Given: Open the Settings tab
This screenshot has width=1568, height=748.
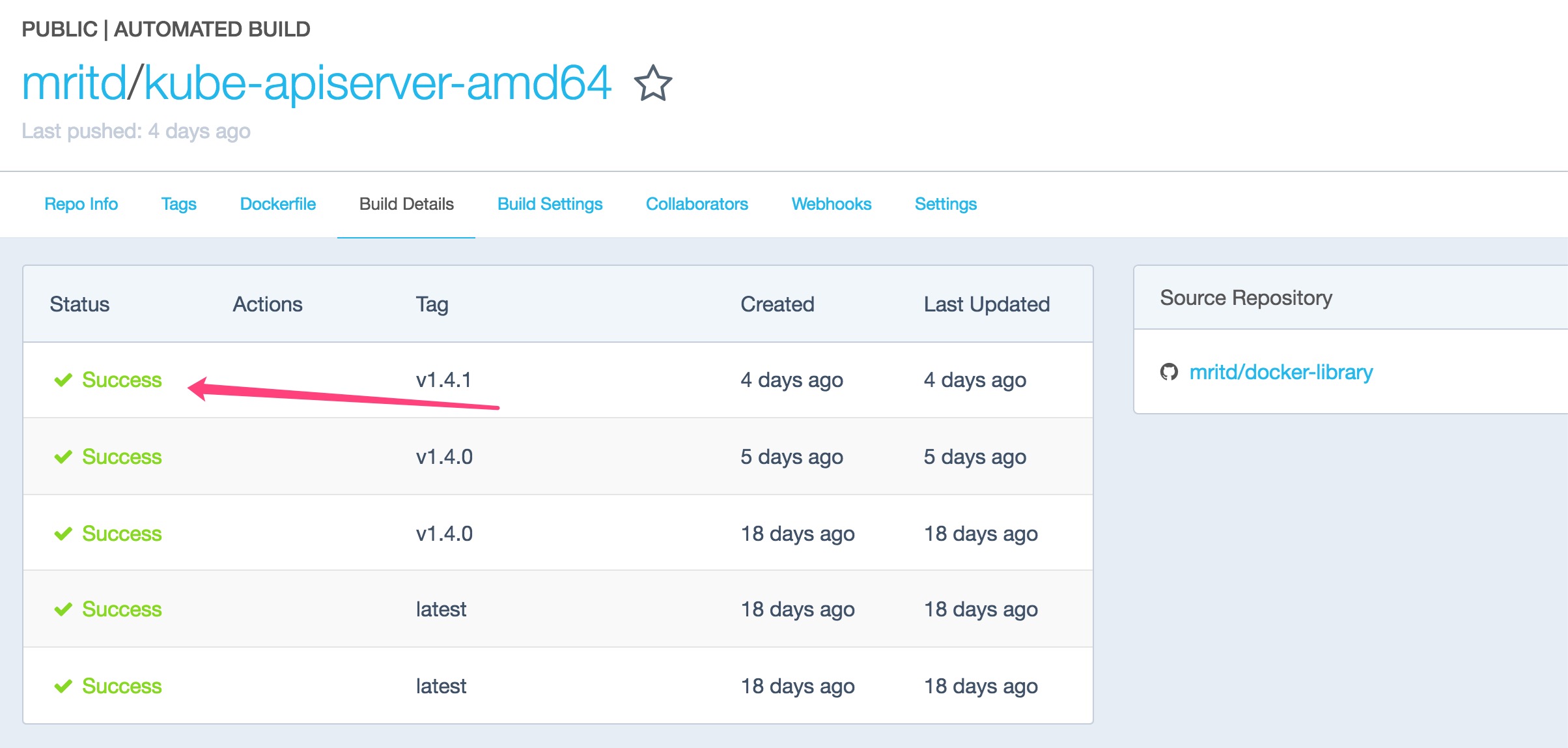Looking at the screenshot, I should 945,204.
